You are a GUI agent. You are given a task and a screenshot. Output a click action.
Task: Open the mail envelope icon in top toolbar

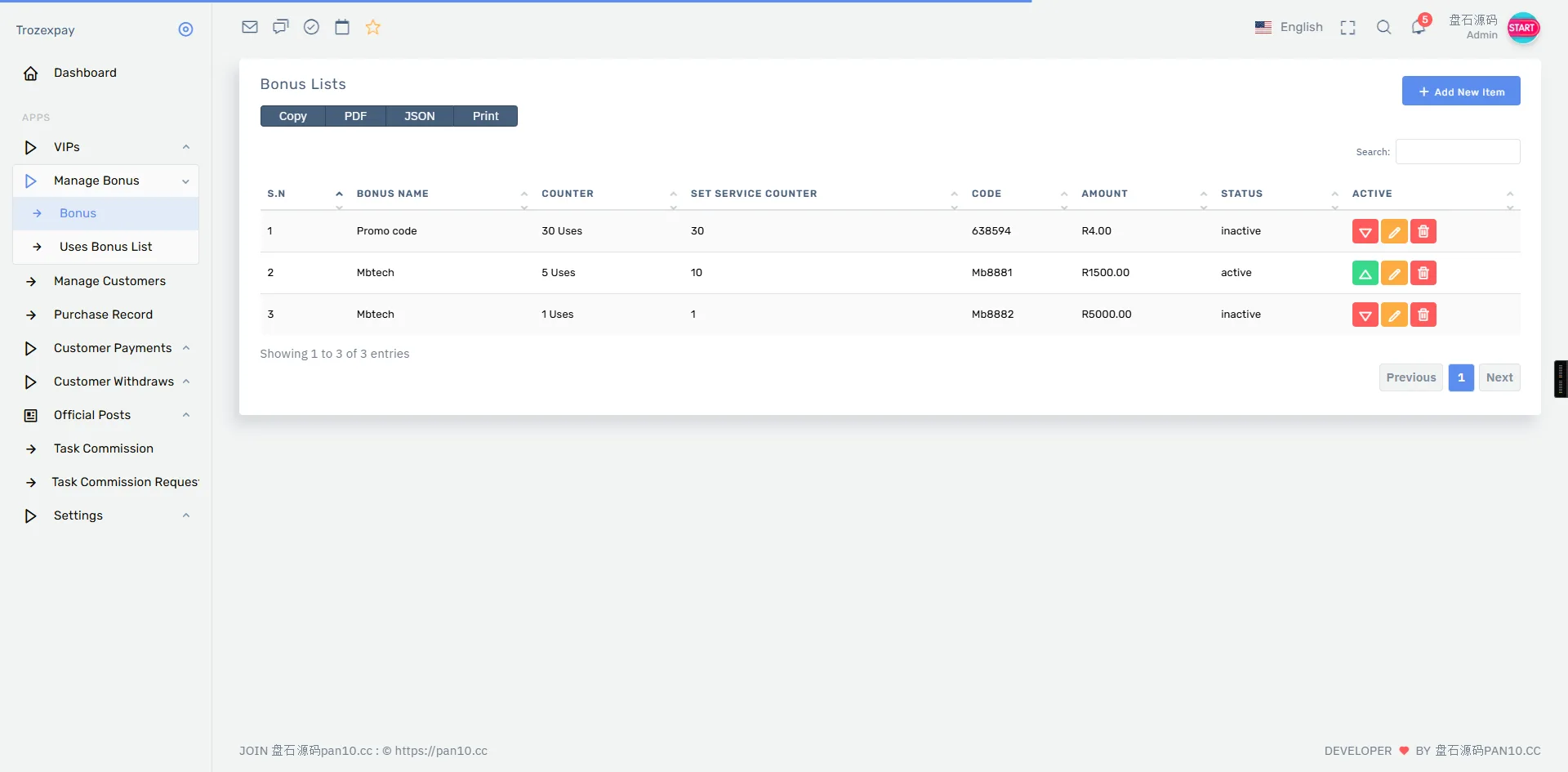click(x=250, y=27)
